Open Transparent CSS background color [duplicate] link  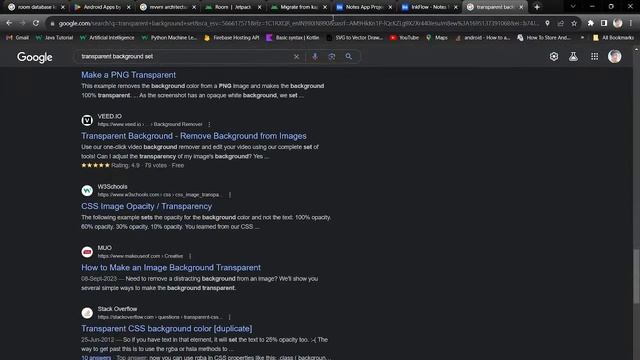[167, 329]
